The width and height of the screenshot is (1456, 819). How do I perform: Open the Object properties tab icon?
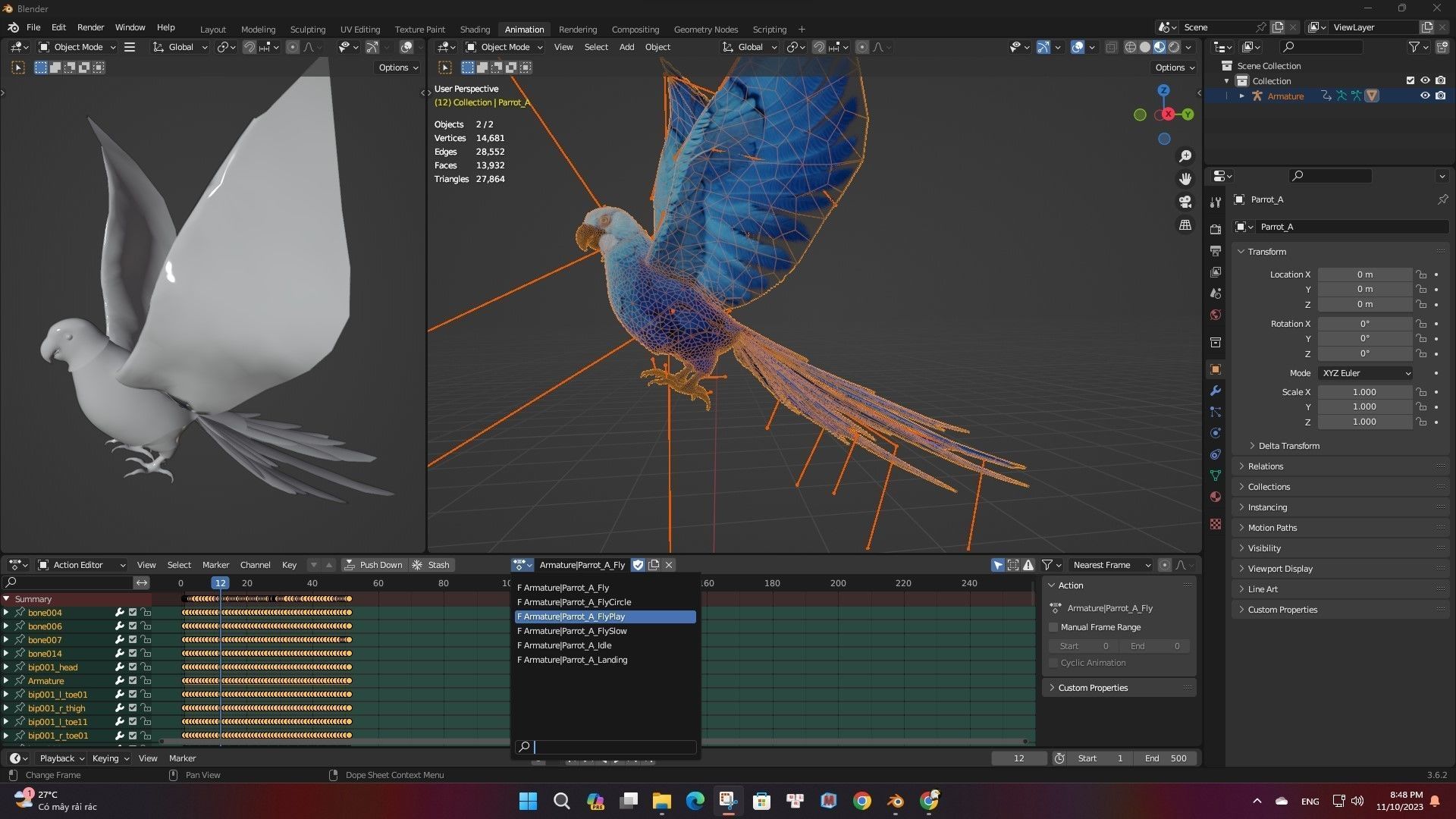(1216, 369)
